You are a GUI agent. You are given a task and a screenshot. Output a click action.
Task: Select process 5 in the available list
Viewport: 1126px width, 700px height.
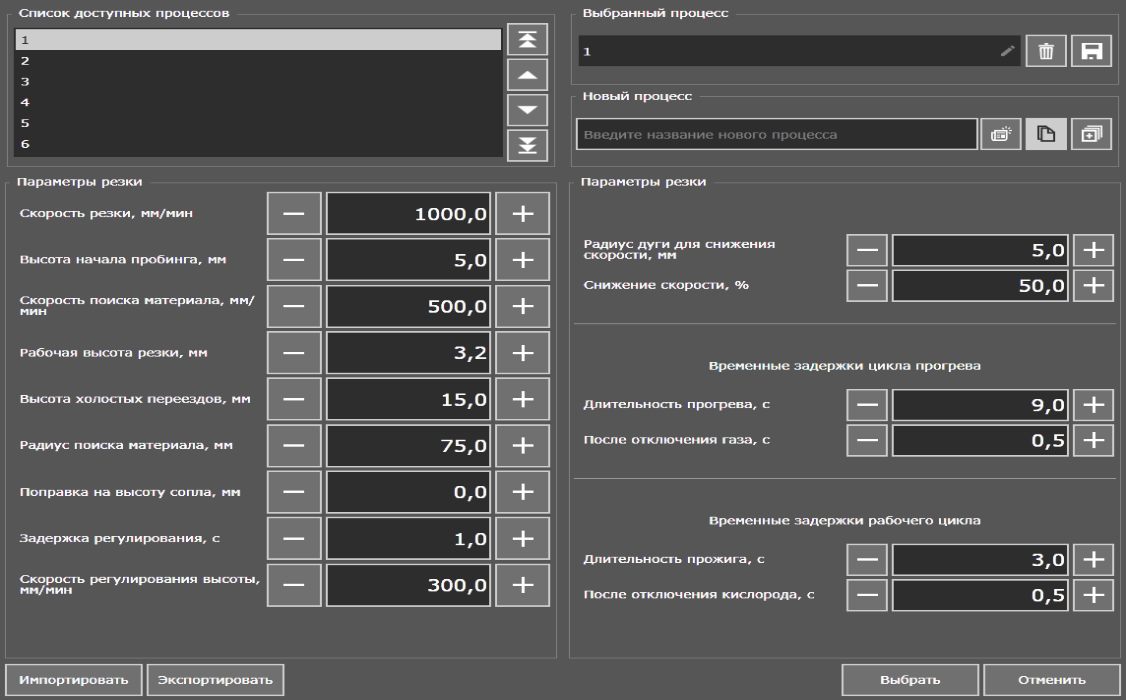click(x=257, y=124)
